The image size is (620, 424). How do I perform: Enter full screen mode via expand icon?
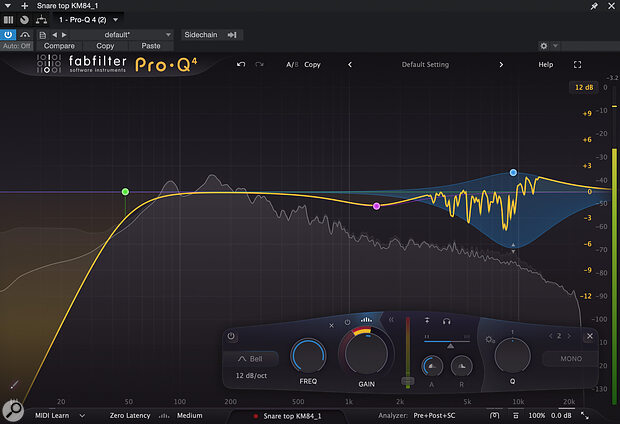click(577, 64)
